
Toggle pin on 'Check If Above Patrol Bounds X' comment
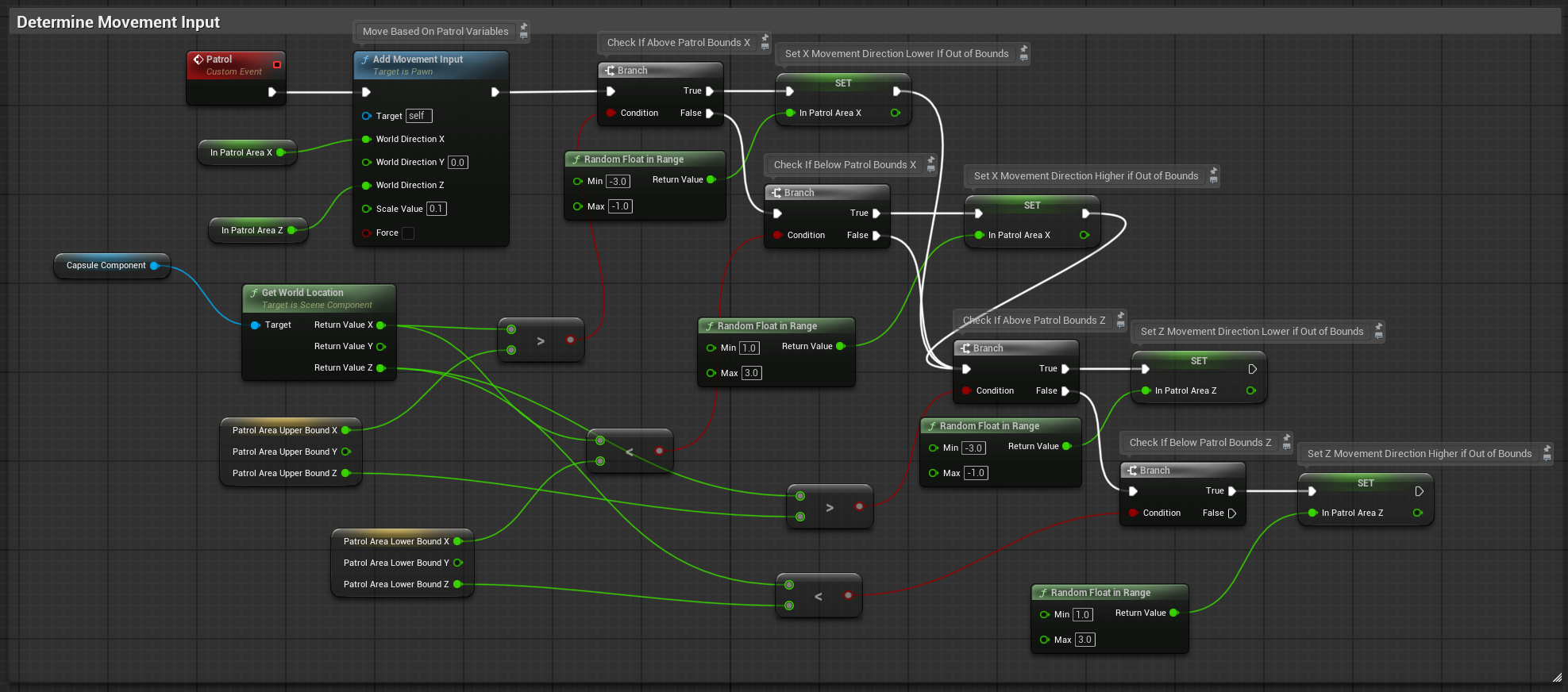coord(765,38)
